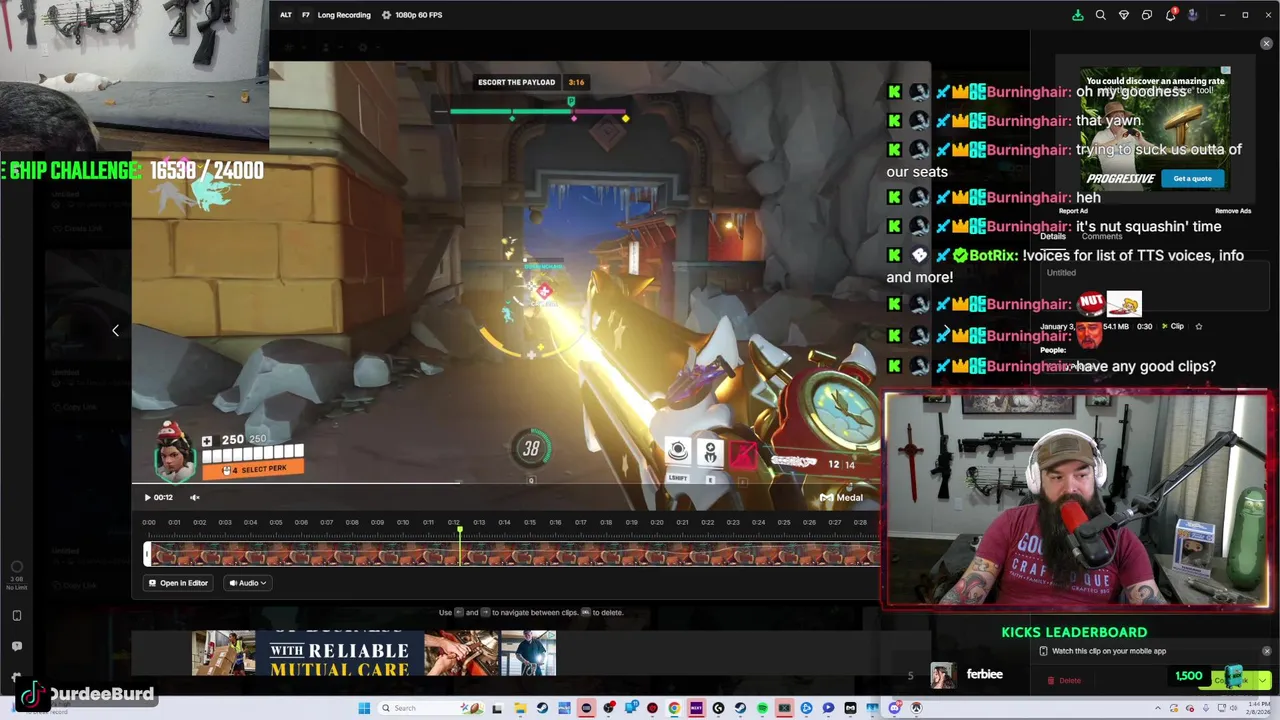
Task: Click ferbiee in Kicks Leaderboard
Action: pos(984,675)
